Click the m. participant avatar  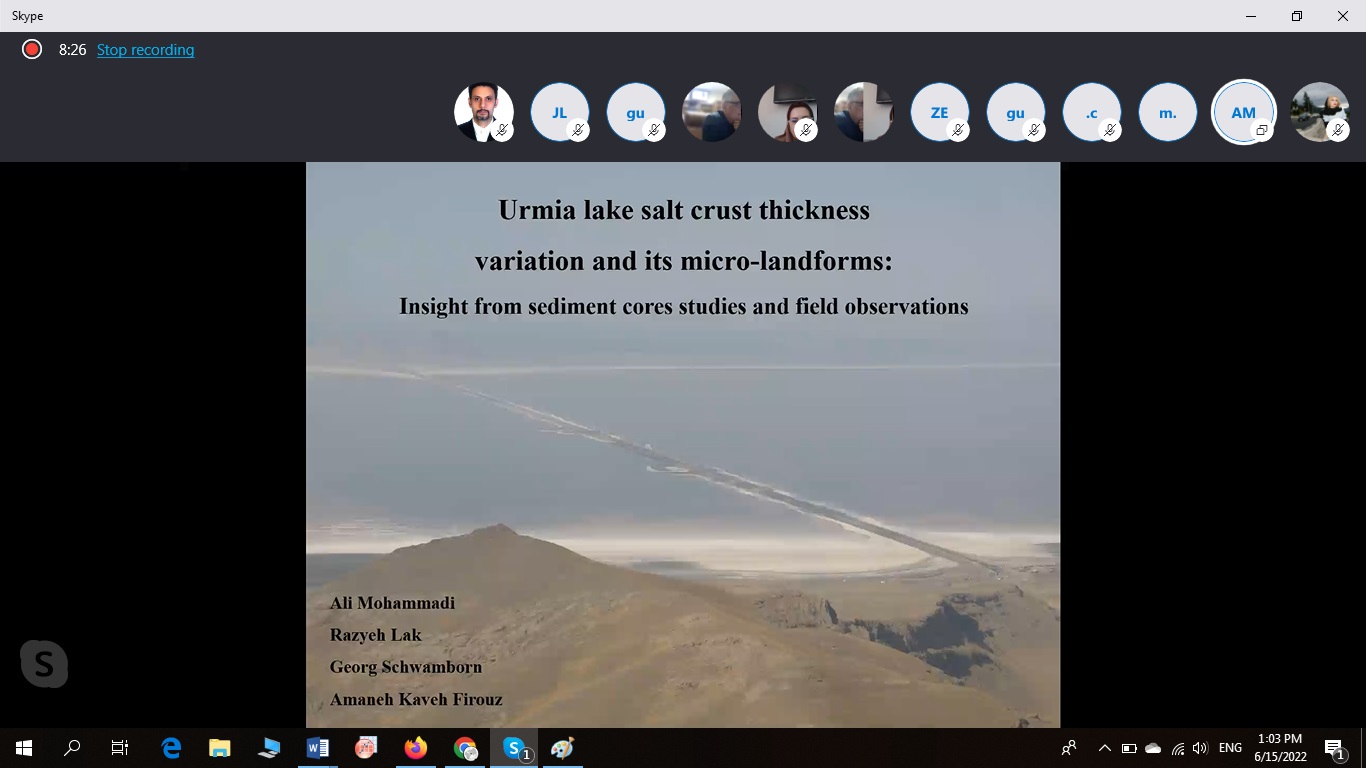tap(1167, 112)
